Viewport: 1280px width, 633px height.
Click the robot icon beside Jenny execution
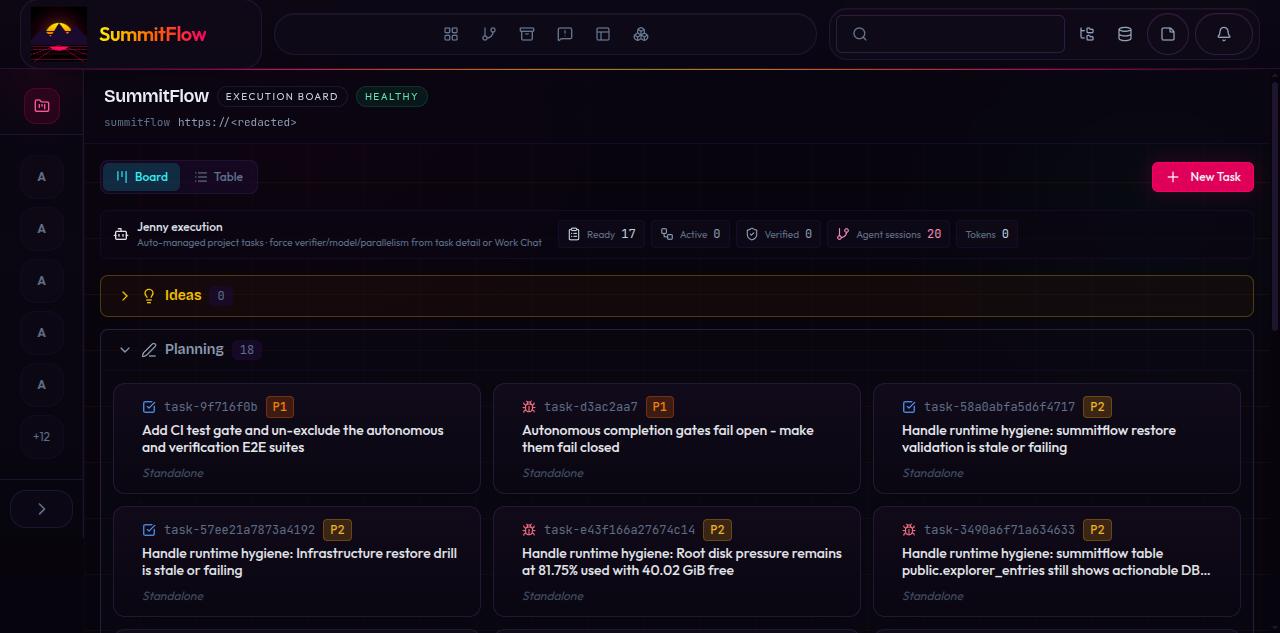point(121,235)
